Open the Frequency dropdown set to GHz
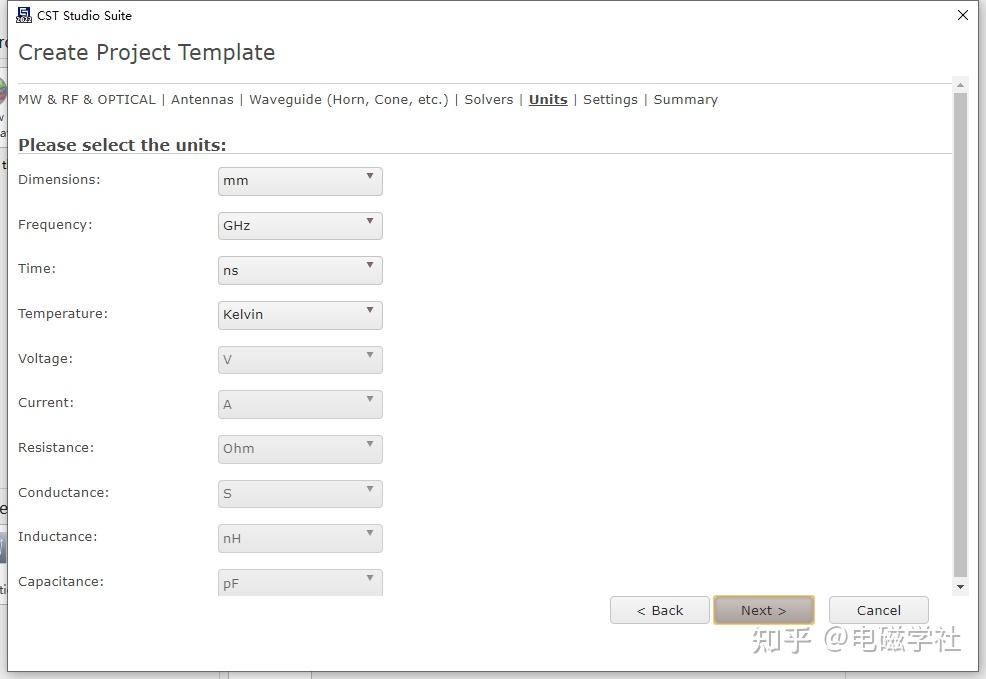Image resolution: width=986 pixels, height=679 pixels. coord(299,226)
